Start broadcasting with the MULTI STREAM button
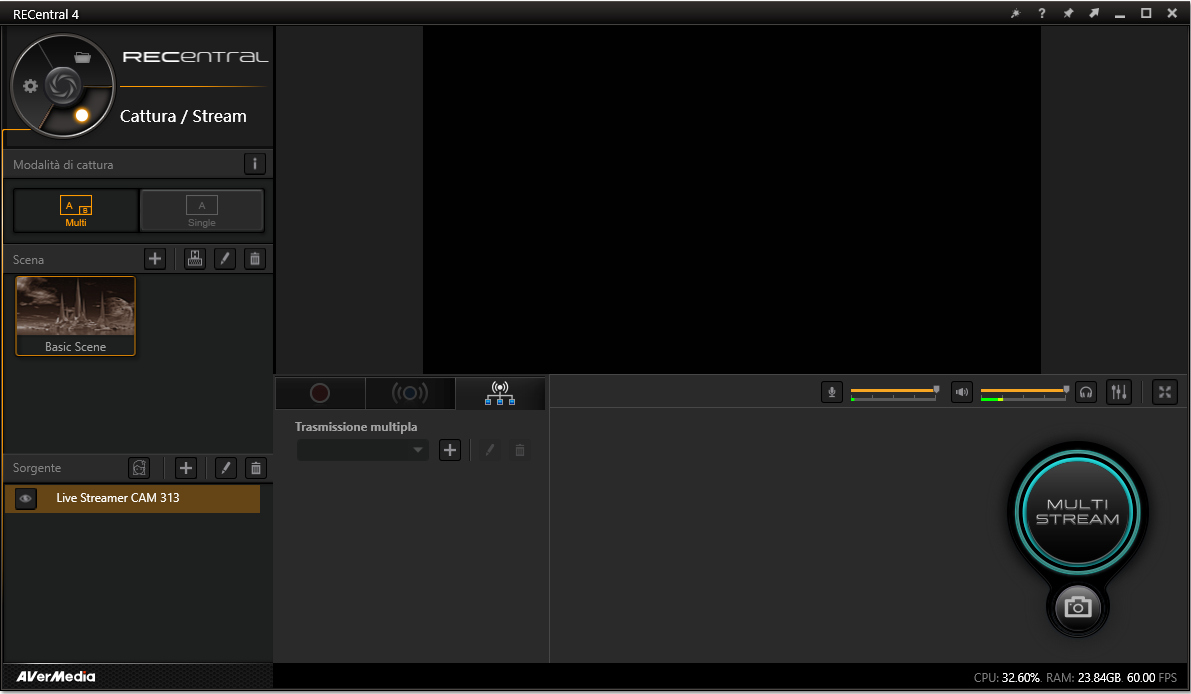1191x694 pixels. click(x=1078, y=511)
